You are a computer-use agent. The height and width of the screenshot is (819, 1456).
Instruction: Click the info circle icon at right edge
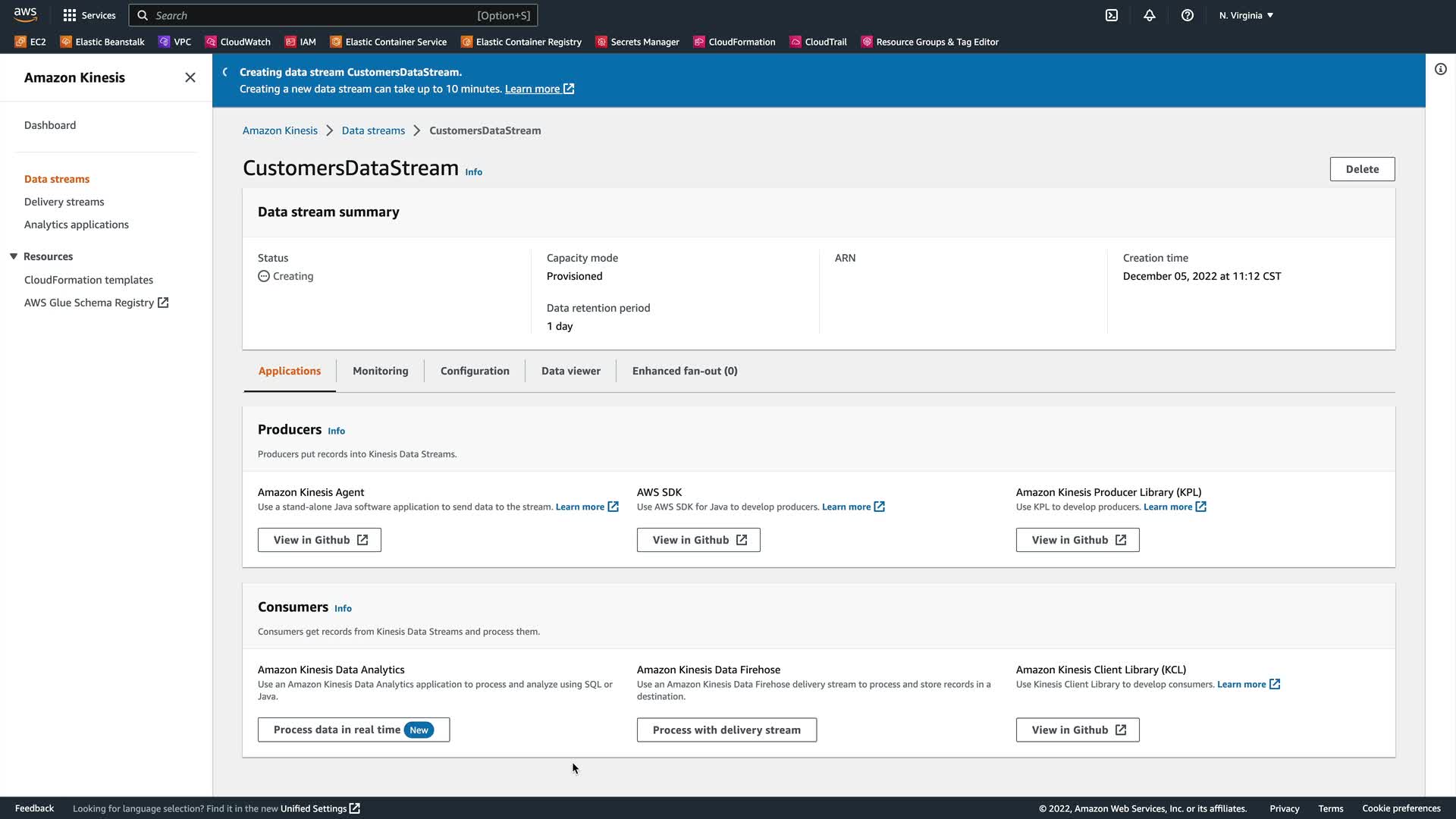[x=1440, y=69]
